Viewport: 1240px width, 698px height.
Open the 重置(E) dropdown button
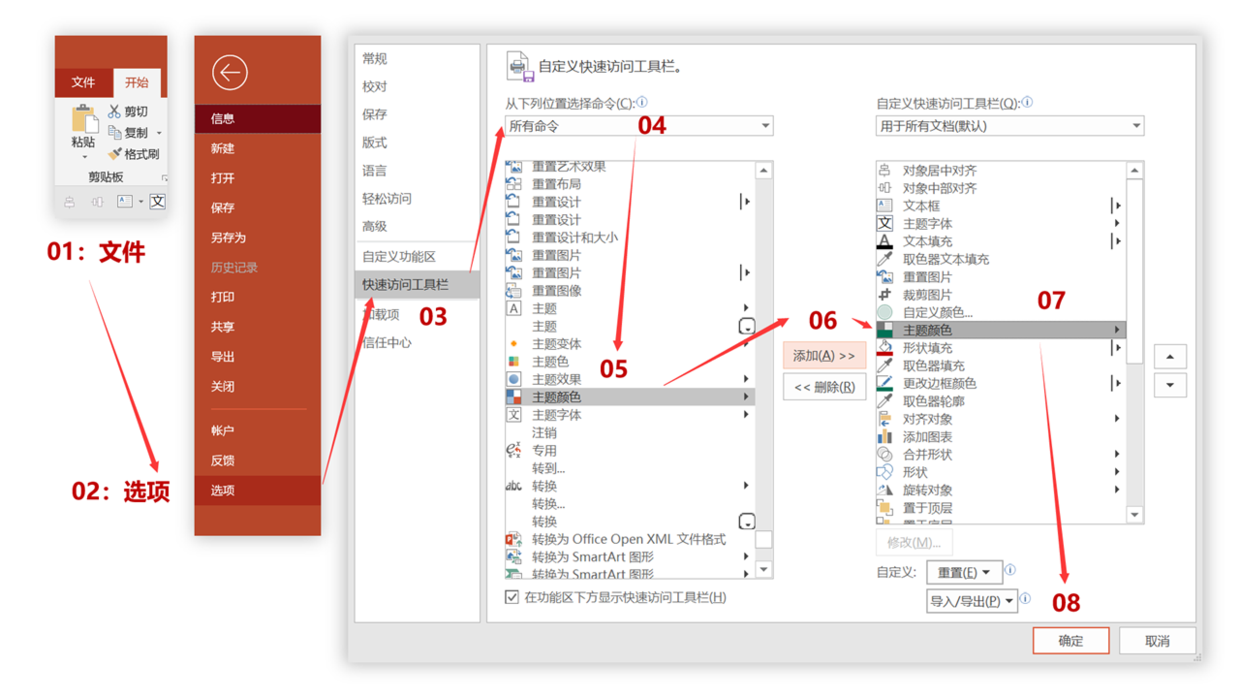point(964,572)
